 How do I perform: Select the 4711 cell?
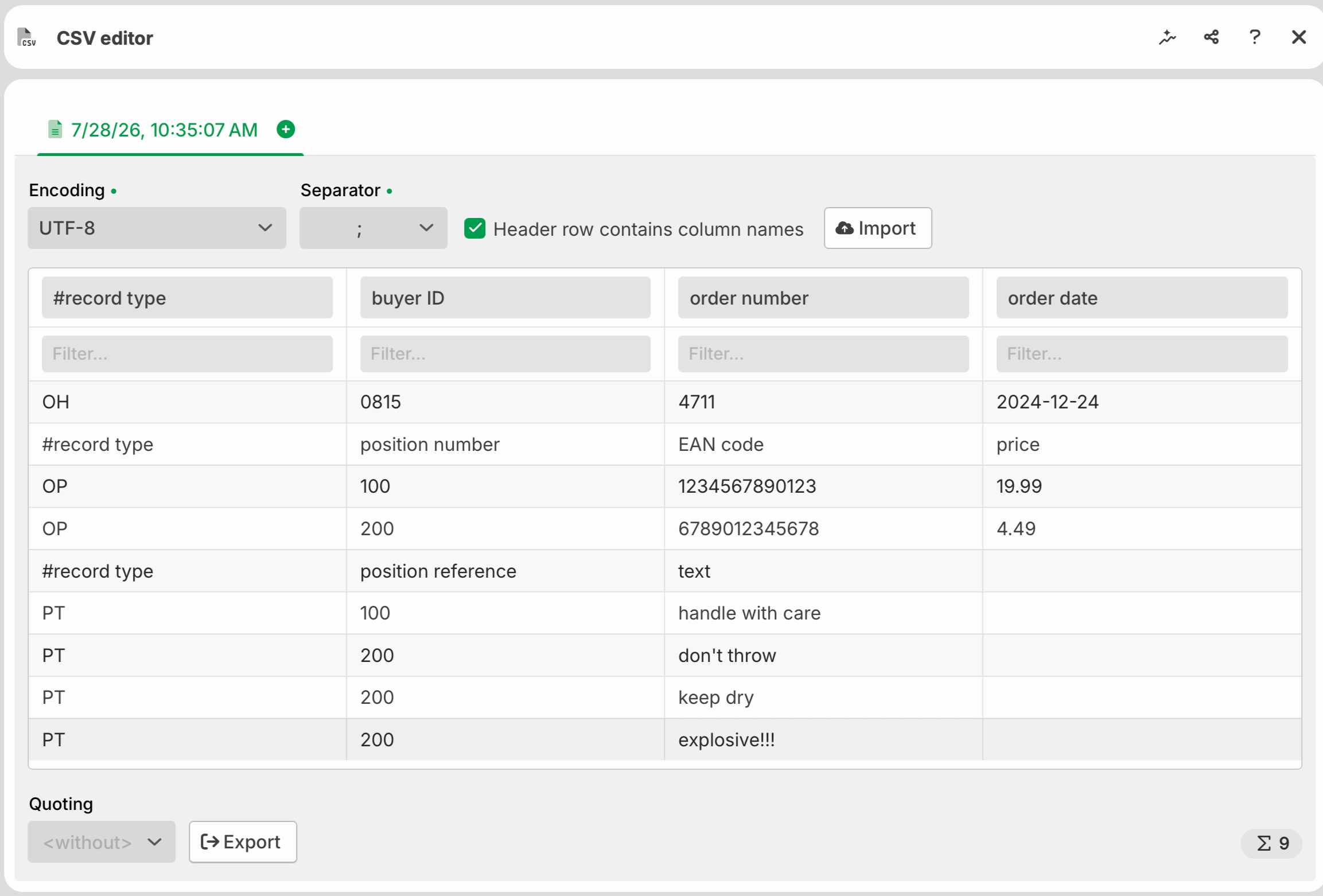click(823, 402)
